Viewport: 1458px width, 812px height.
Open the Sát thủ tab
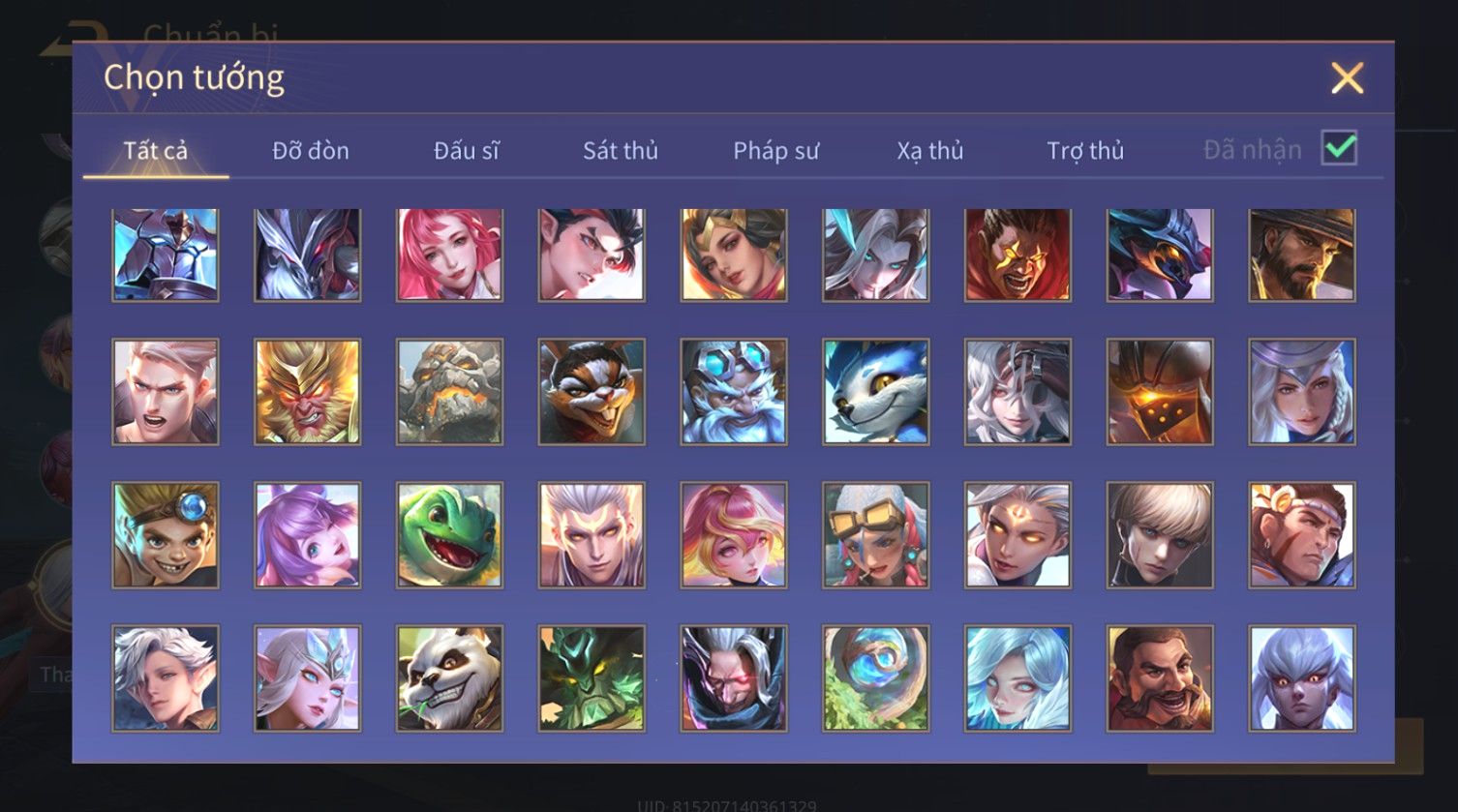click(x=621, y=150)
